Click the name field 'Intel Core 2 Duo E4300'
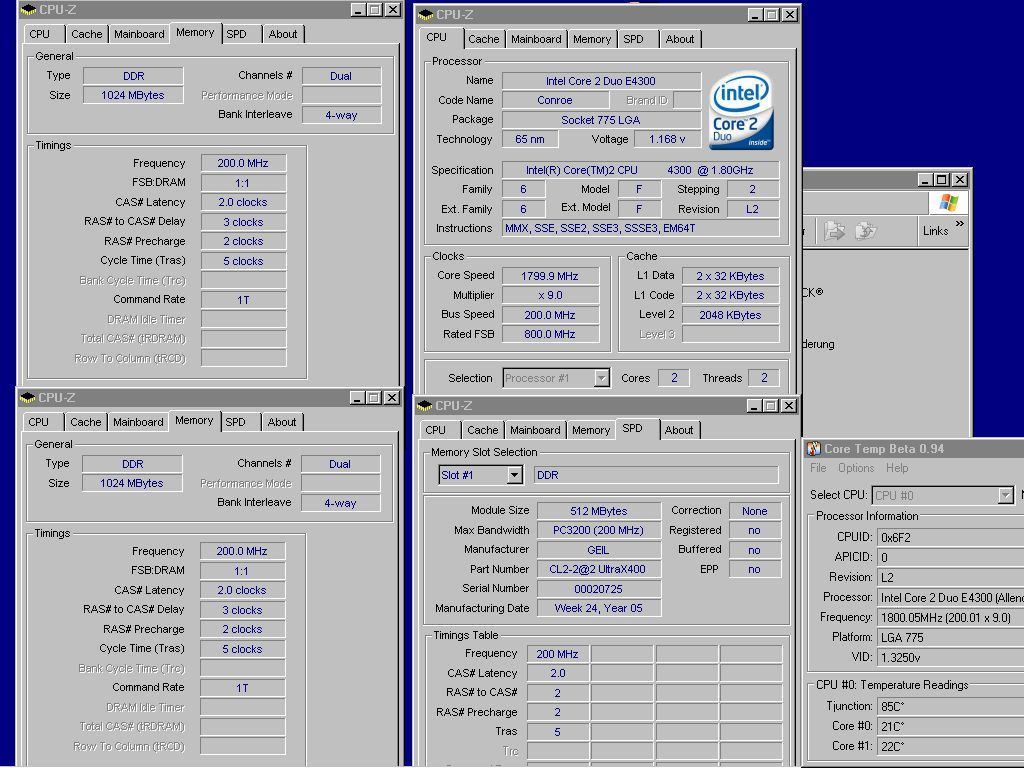Image resolution: width=1024 pixels, height=768 pixels. point(601,81)
